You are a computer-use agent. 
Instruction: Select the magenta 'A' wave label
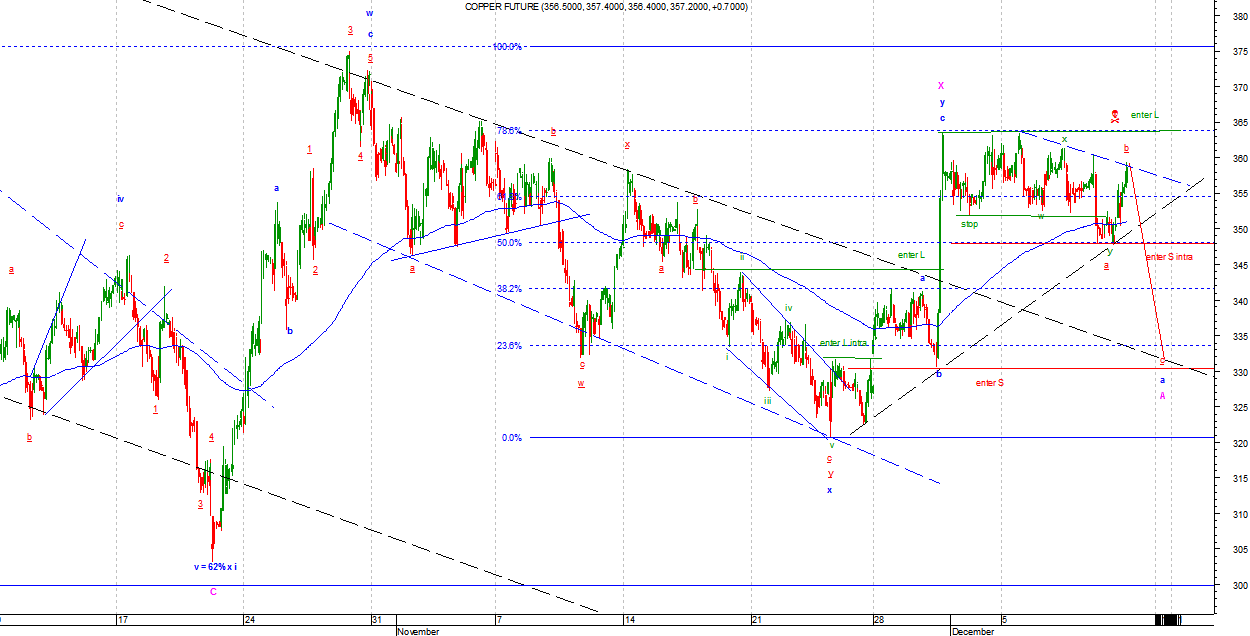point(1162,396)
